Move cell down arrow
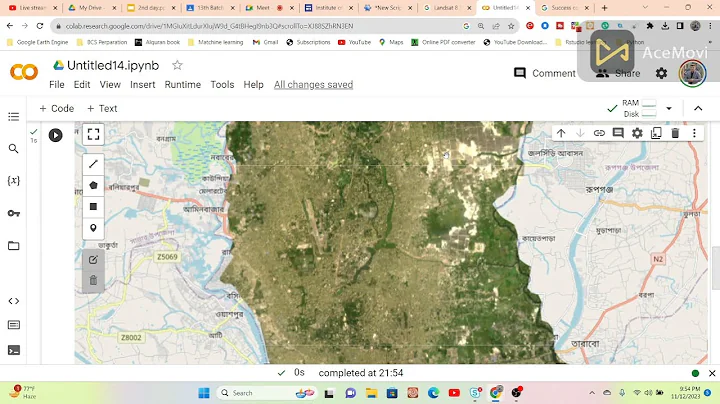 coord(580,133)
